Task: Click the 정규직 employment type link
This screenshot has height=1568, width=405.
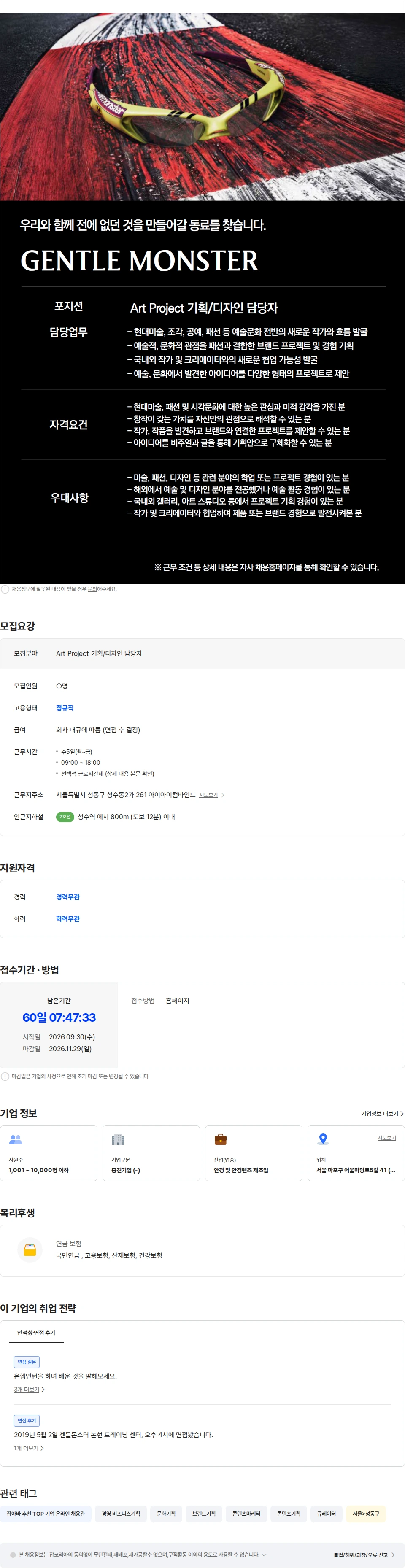Action: click(65, 708)
